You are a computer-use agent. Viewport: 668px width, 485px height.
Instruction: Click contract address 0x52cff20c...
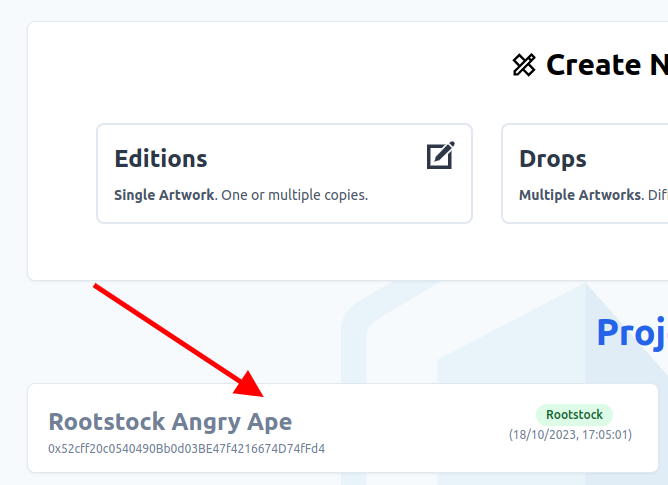[187, 449]
